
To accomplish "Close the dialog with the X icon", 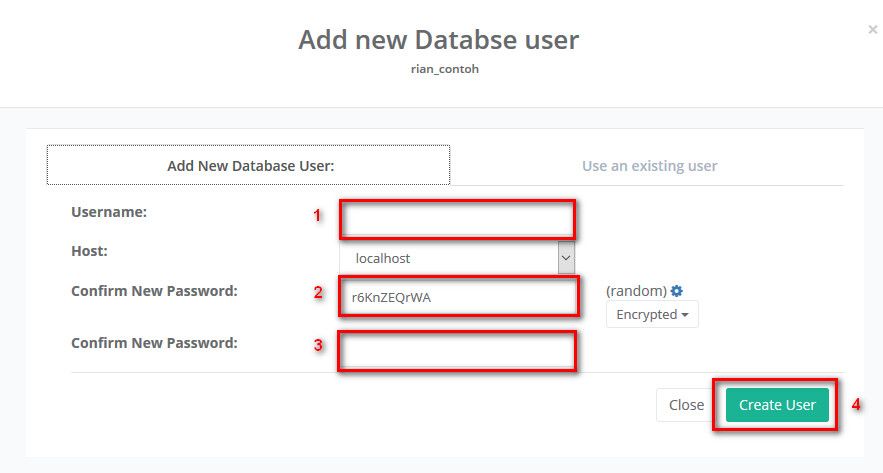I will 872,29.
